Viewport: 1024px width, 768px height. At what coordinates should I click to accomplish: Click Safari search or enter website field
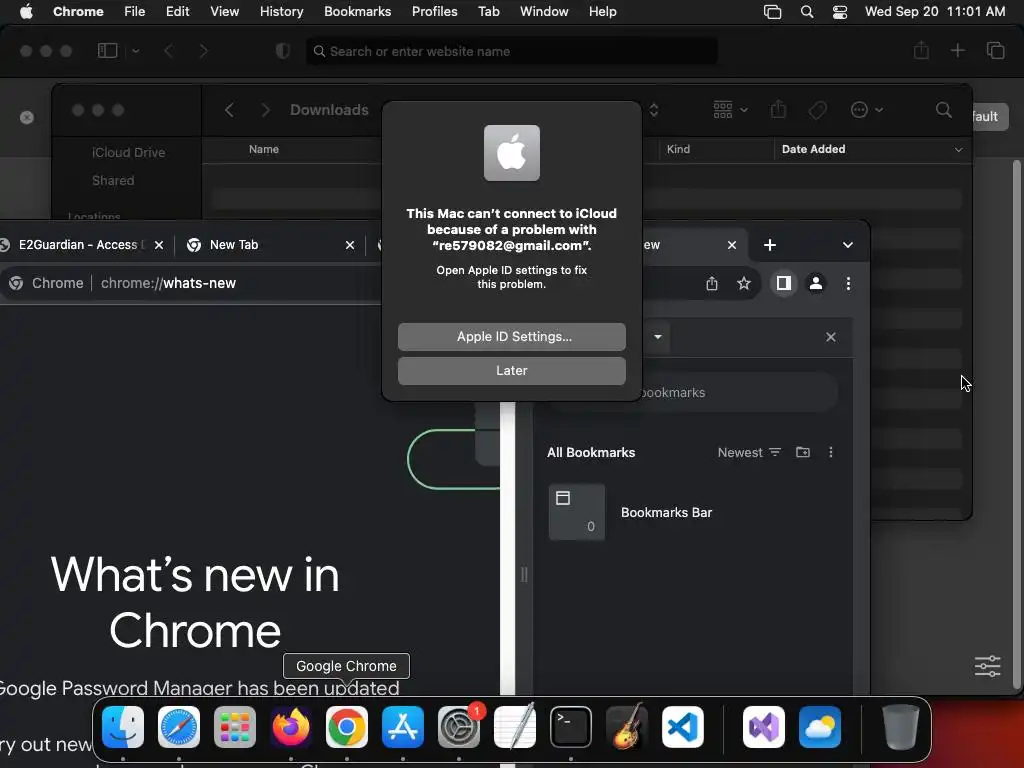tap(511, 51)
